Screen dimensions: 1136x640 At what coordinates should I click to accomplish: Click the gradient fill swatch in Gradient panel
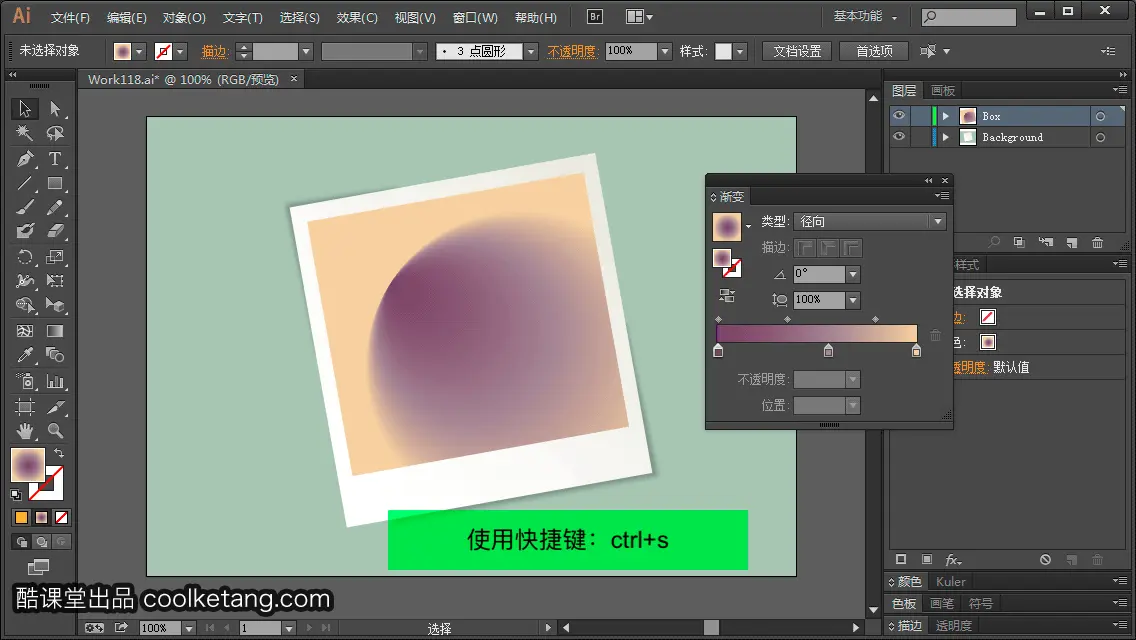pyautogui.click(x=727, y=227)
